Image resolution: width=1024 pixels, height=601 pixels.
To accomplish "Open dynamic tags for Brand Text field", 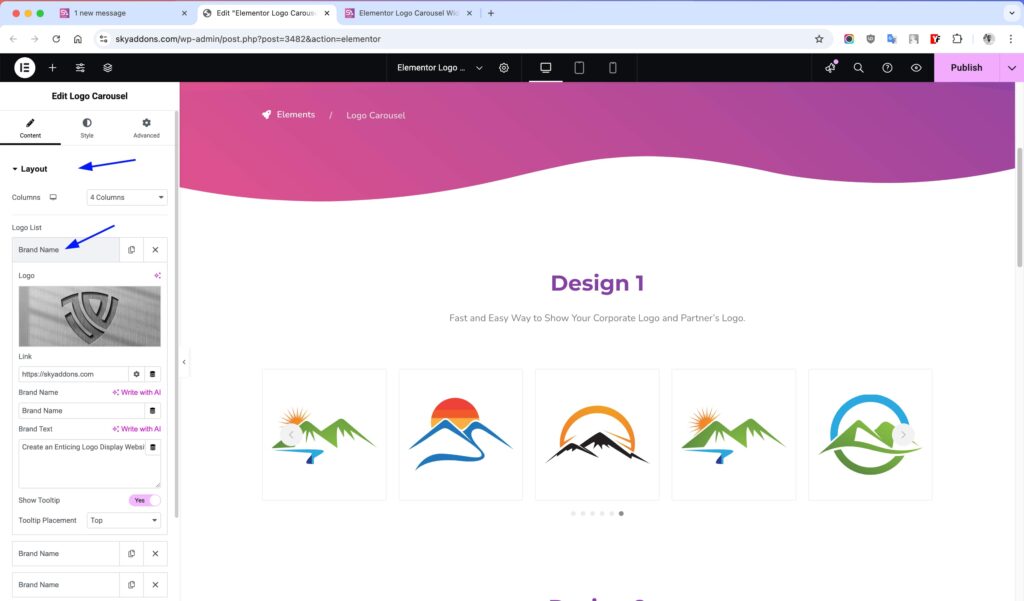I will coord(153,447).
